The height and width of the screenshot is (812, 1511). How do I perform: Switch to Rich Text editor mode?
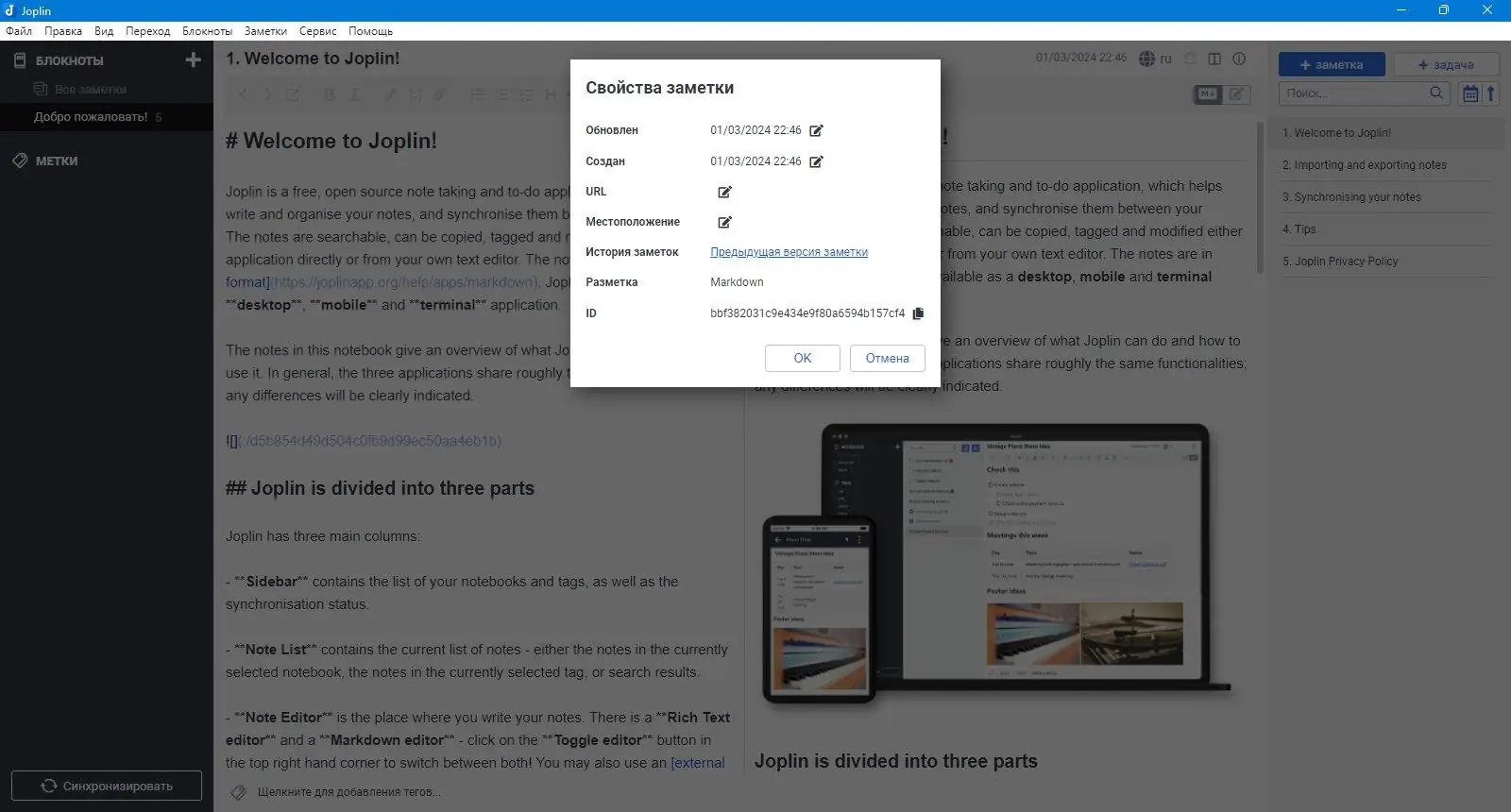1237,94
